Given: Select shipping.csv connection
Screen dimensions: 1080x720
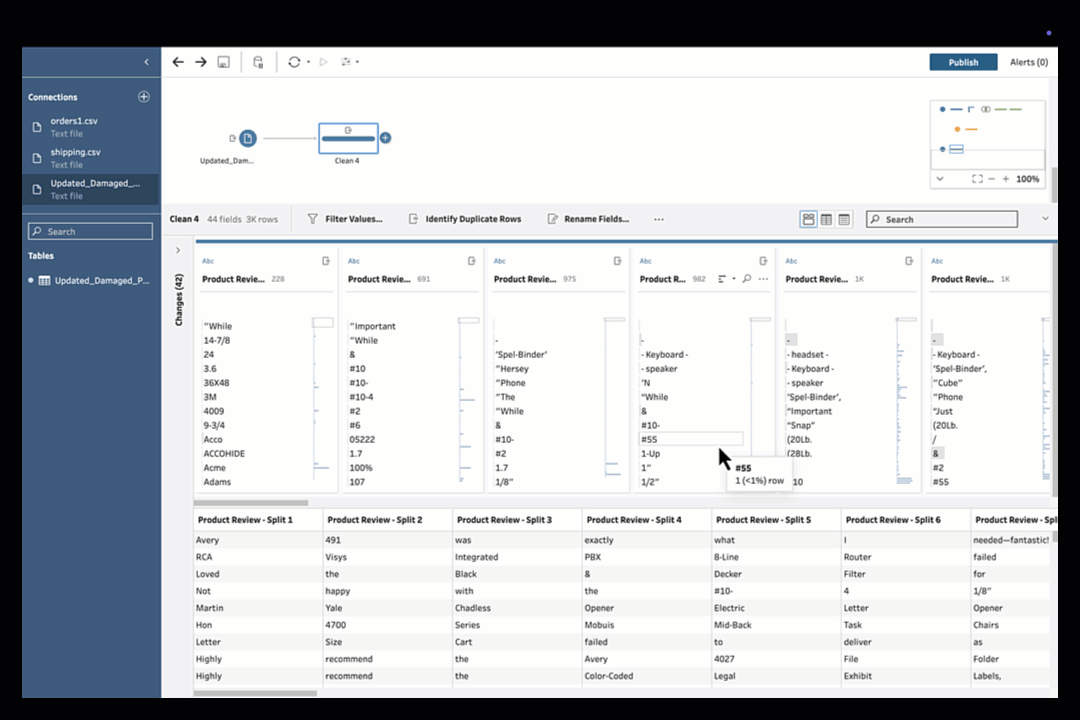Looking at the screenshot, I should click(90, 158).
